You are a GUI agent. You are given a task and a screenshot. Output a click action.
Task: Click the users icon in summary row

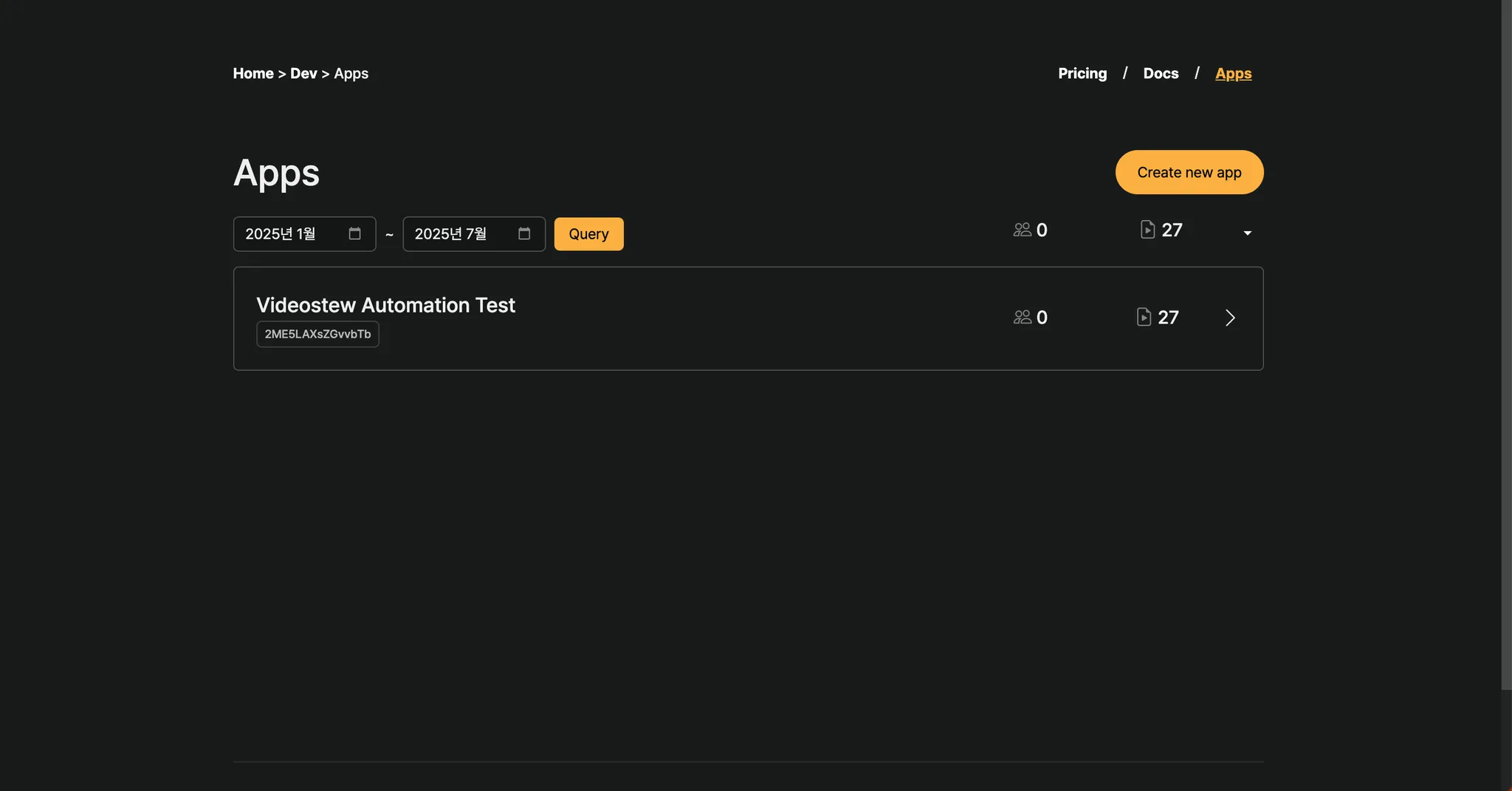(x=1022, y=230)
